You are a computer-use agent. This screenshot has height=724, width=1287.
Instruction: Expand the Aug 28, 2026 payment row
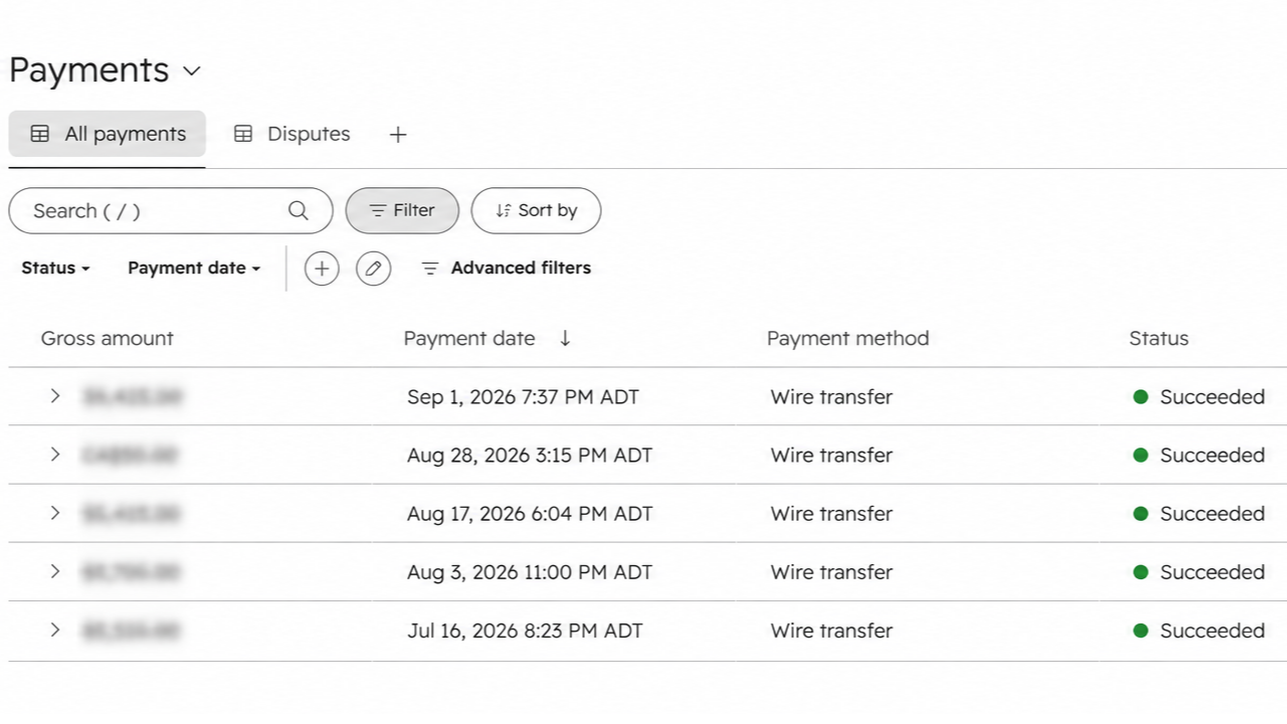point(55,454)
